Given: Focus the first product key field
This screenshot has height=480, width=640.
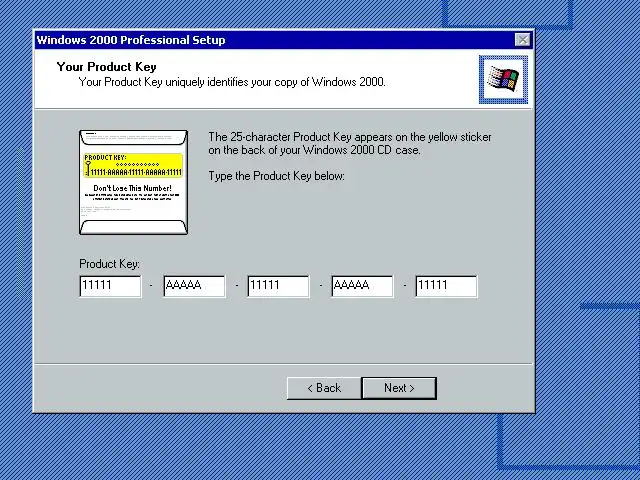Looking at the screenshot, I should tap(110, 286).
